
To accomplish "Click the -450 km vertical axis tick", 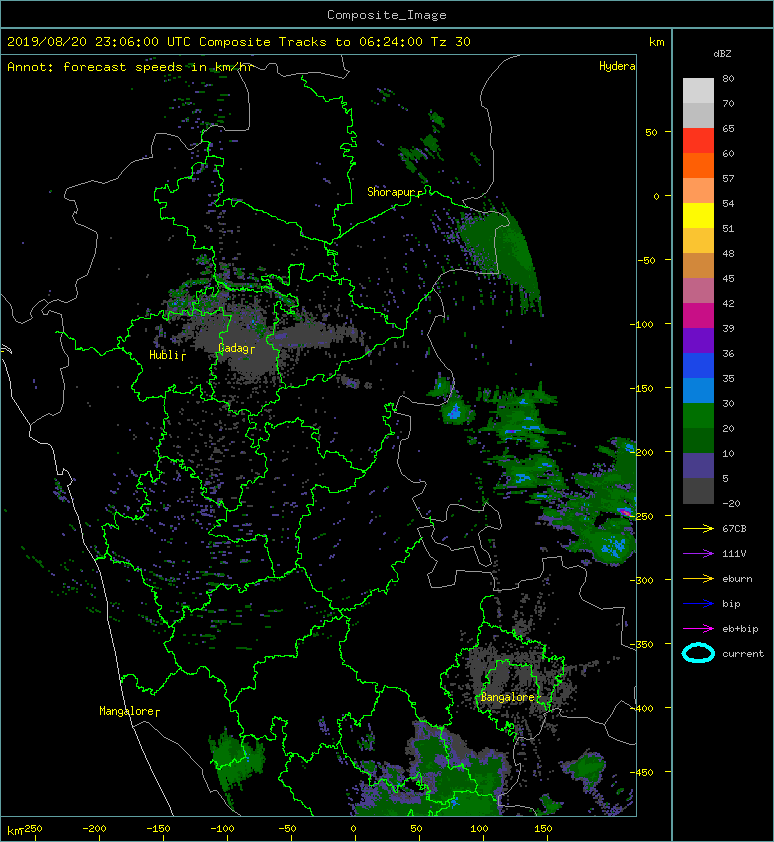I will pyautogui.click(x=642, y=773).
